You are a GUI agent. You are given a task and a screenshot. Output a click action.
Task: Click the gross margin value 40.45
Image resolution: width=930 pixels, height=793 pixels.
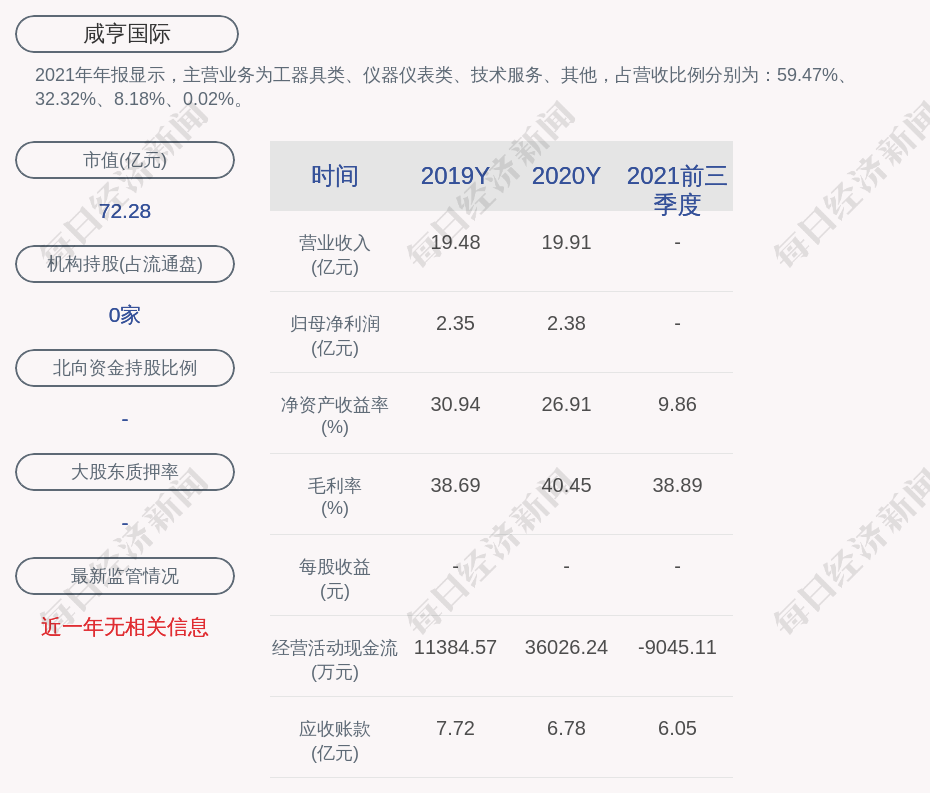[566, 485]
